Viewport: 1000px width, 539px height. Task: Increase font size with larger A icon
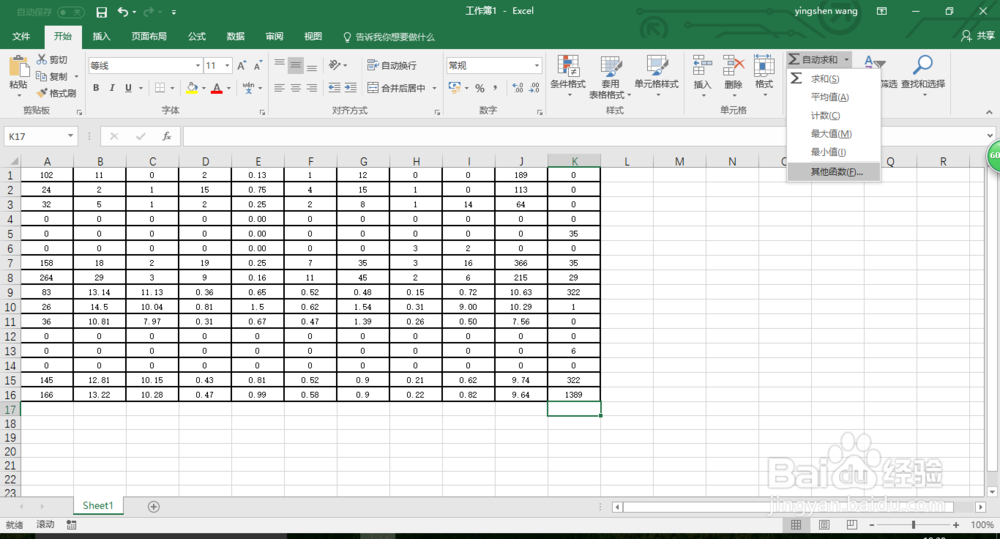[242, 66]
